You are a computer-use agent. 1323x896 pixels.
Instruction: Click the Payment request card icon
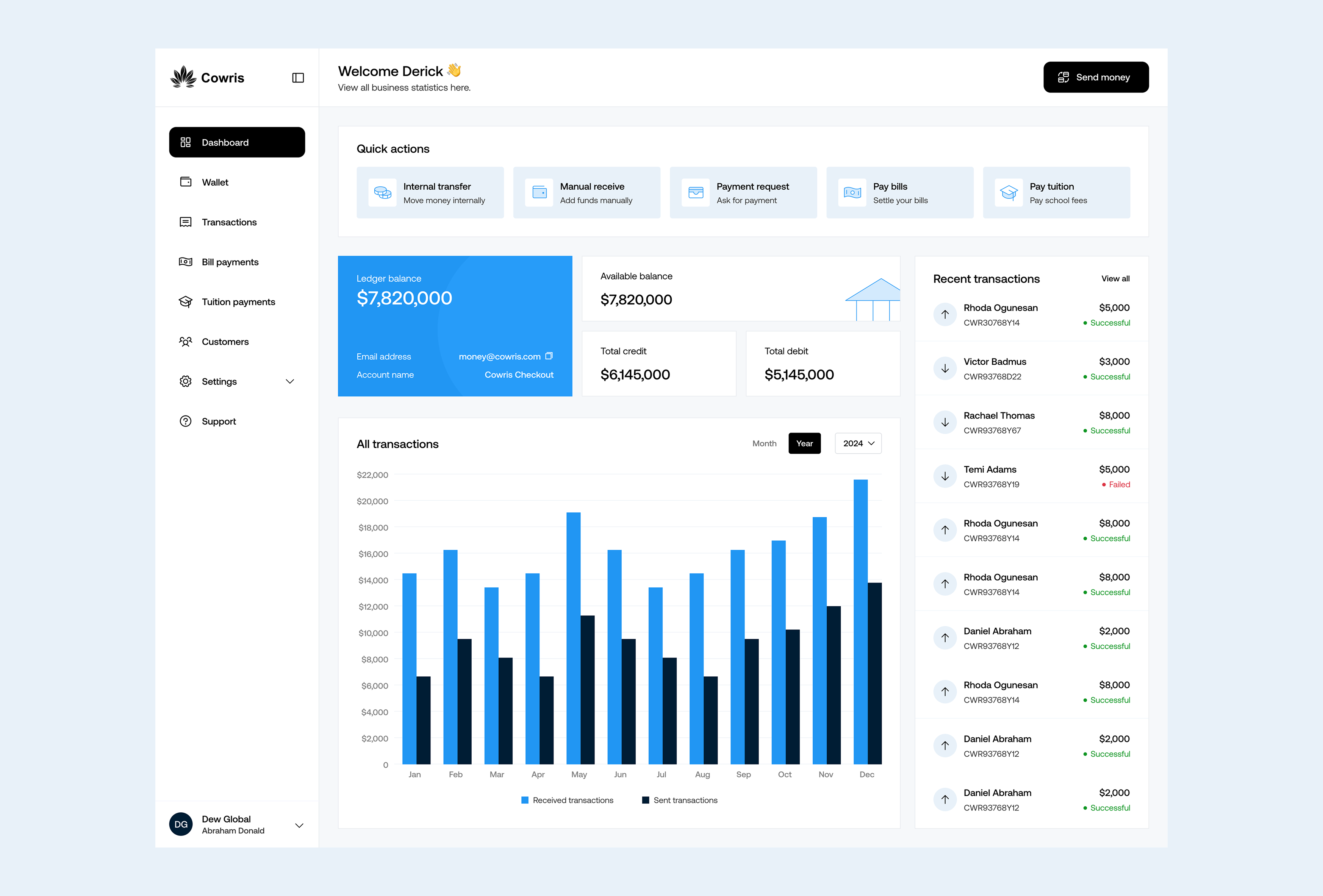pyautogui.click(x=696, y=192)
